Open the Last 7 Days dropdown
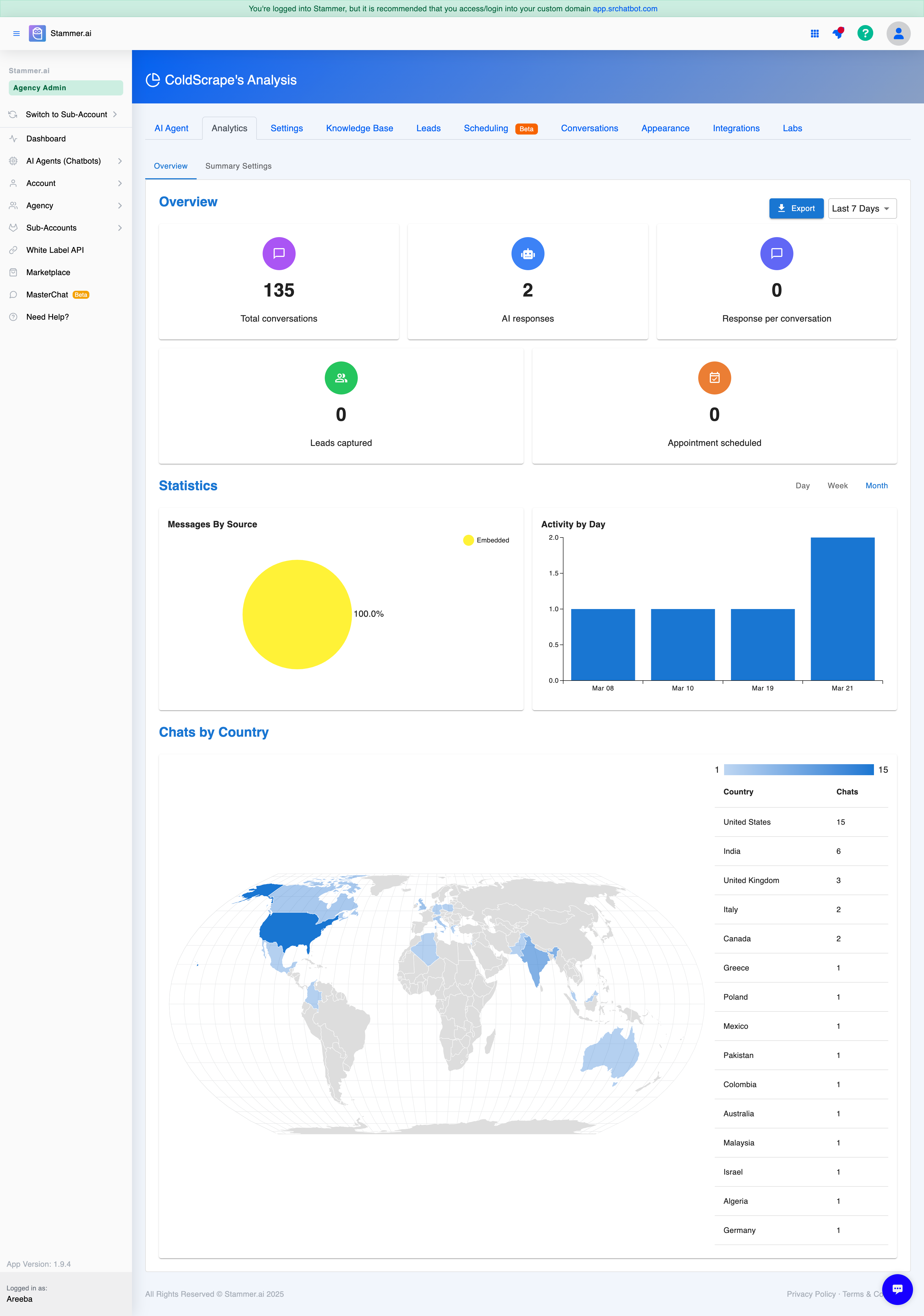This screenshot has width=924, height=1316. tap(862, 209)
